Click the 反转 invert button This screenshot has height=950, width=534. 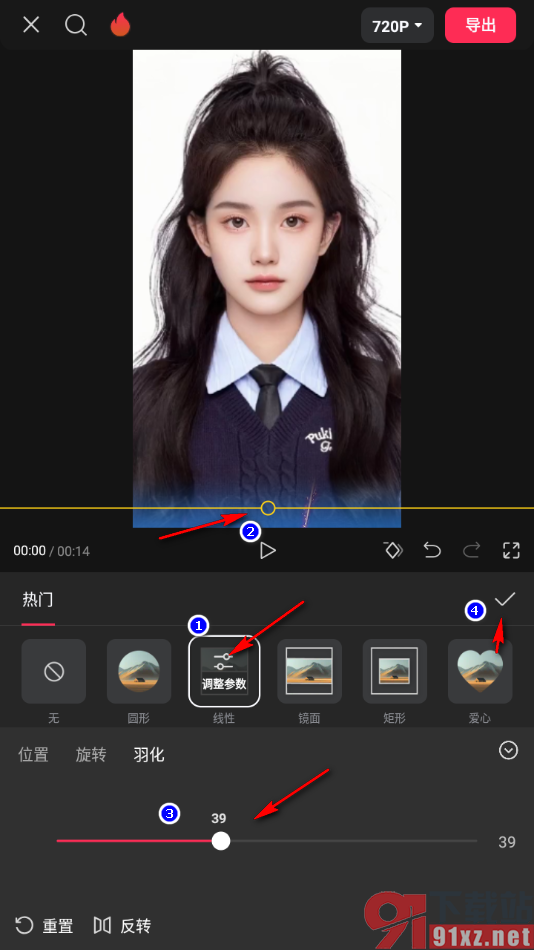coord(122,926)
